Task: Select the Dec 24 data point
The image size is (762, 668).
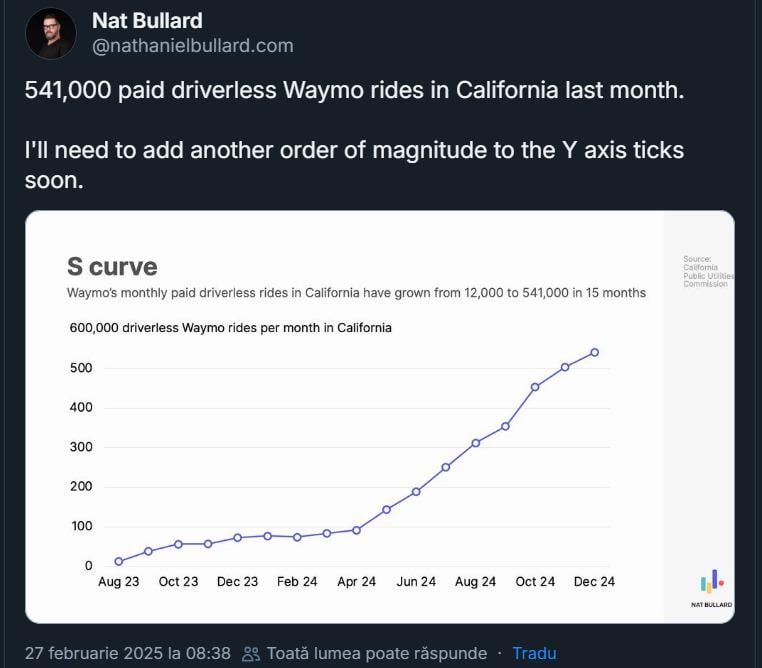Action: [594, 352]
